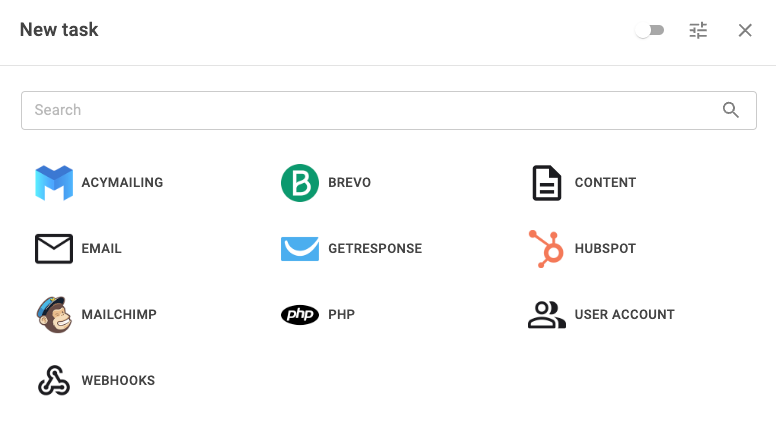This screenshot has height=432, width=776.
Task: Click the HUBSPOT label
Action: click(x=605, y=248)
